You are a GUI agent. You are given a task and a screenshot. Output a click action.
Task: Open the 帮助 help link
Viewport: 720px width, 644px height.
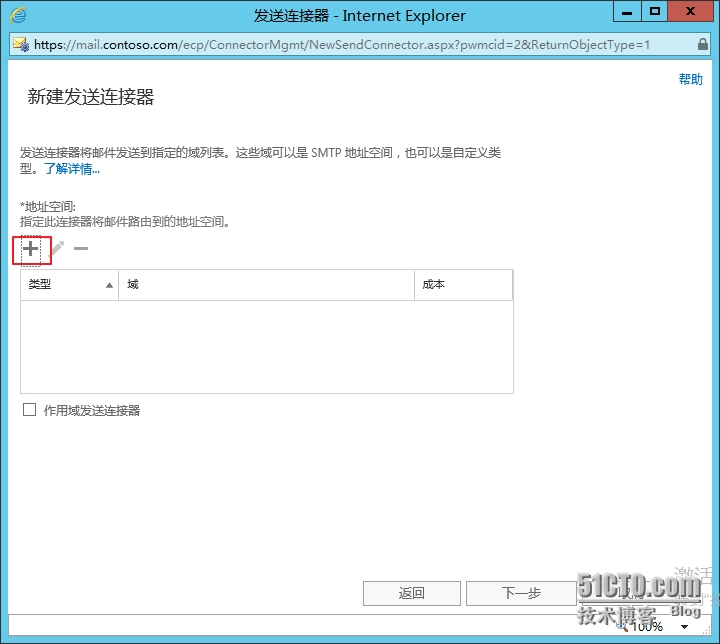click(x=690, y=80)
